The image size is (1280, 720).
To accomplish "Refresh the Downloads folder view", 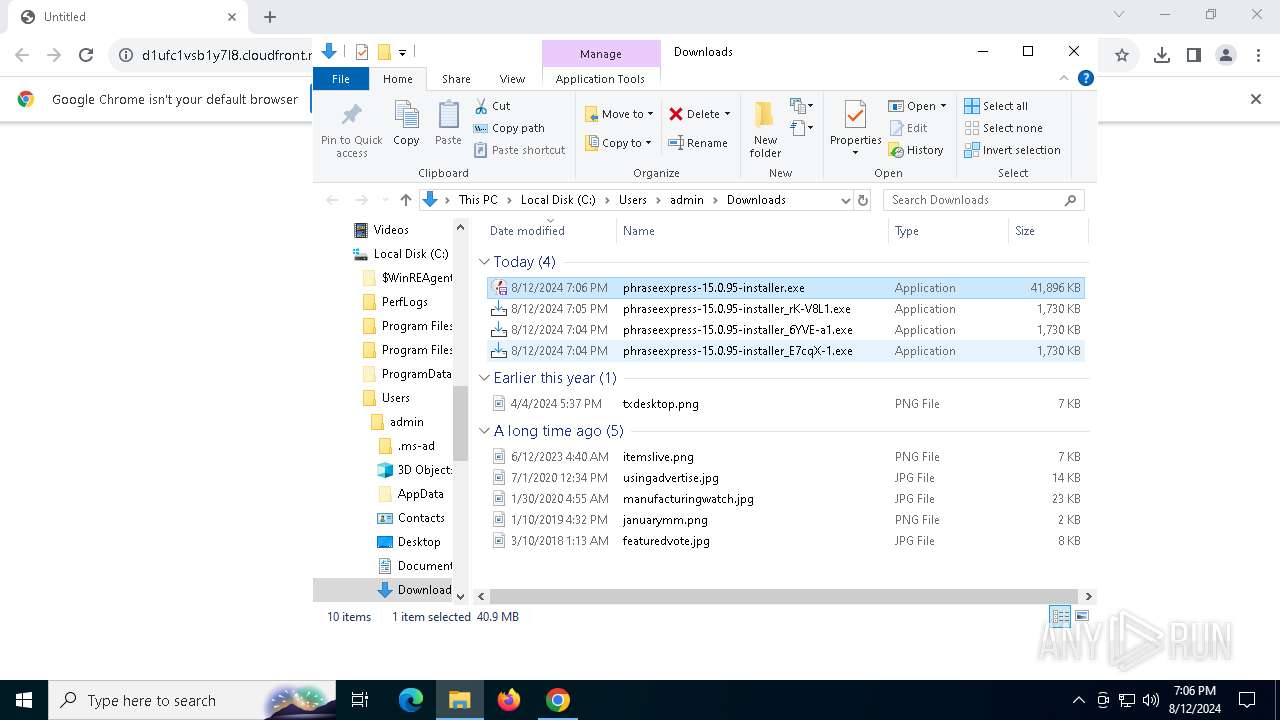I will [863, 200].
